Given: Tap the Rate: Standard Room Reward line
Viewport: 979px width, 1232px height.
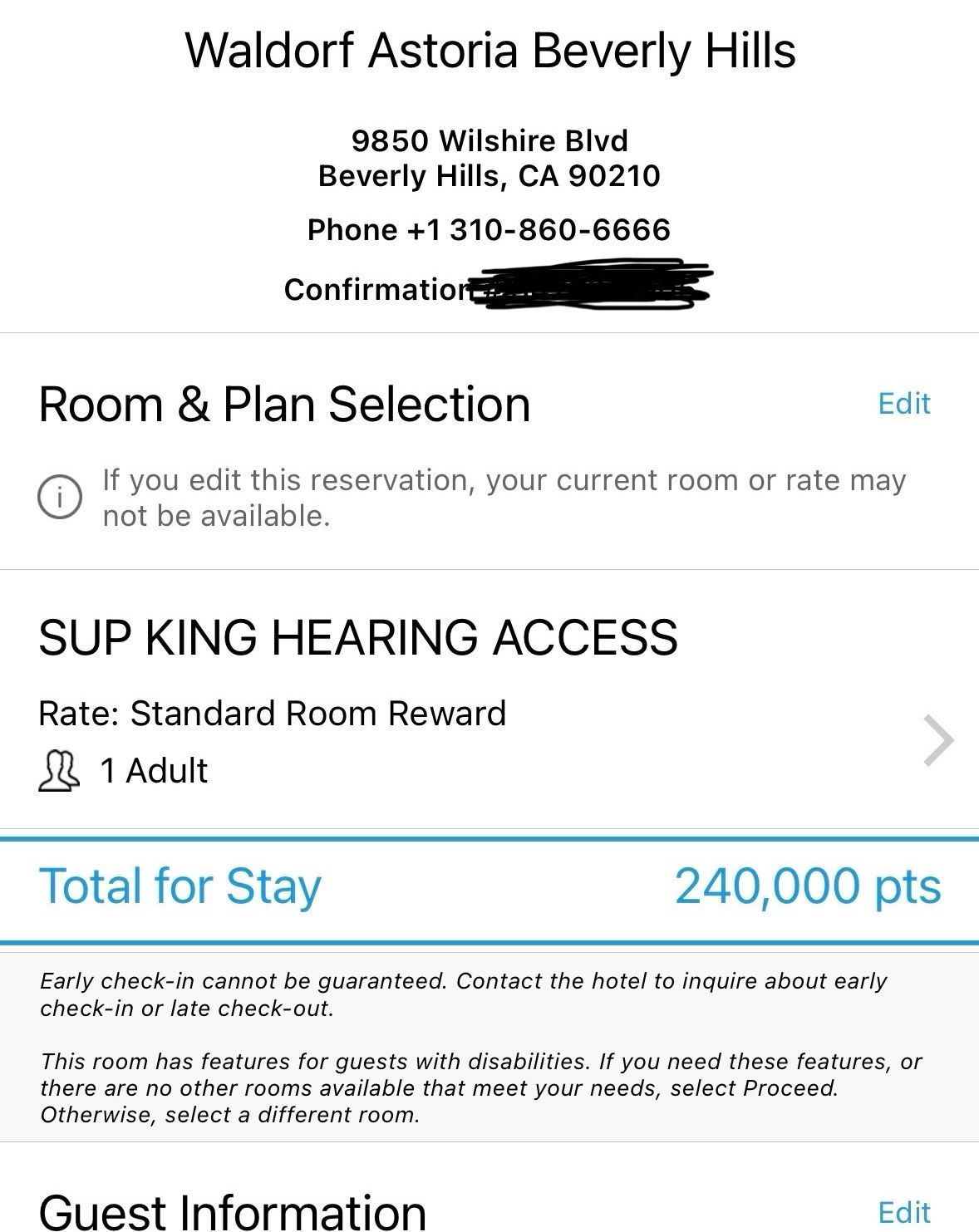Looking at the screenshot, I should pos(273,714).
